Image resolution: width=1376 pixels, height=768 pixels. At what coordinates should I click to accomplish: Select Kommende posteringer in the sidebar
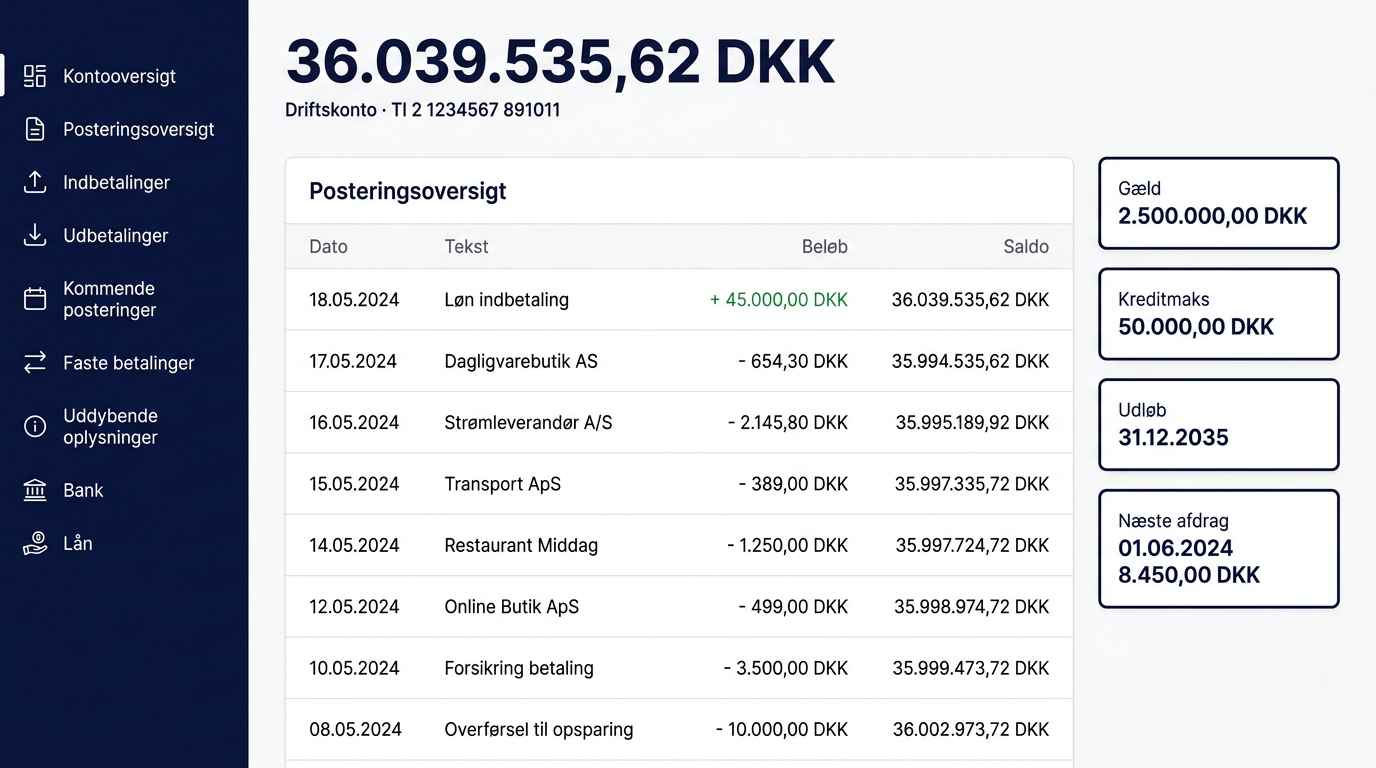pos(110,299)
